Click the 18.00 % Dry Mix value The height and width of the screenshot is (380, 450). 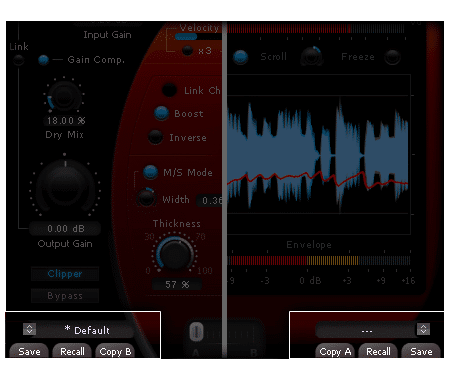click(66, 121)
